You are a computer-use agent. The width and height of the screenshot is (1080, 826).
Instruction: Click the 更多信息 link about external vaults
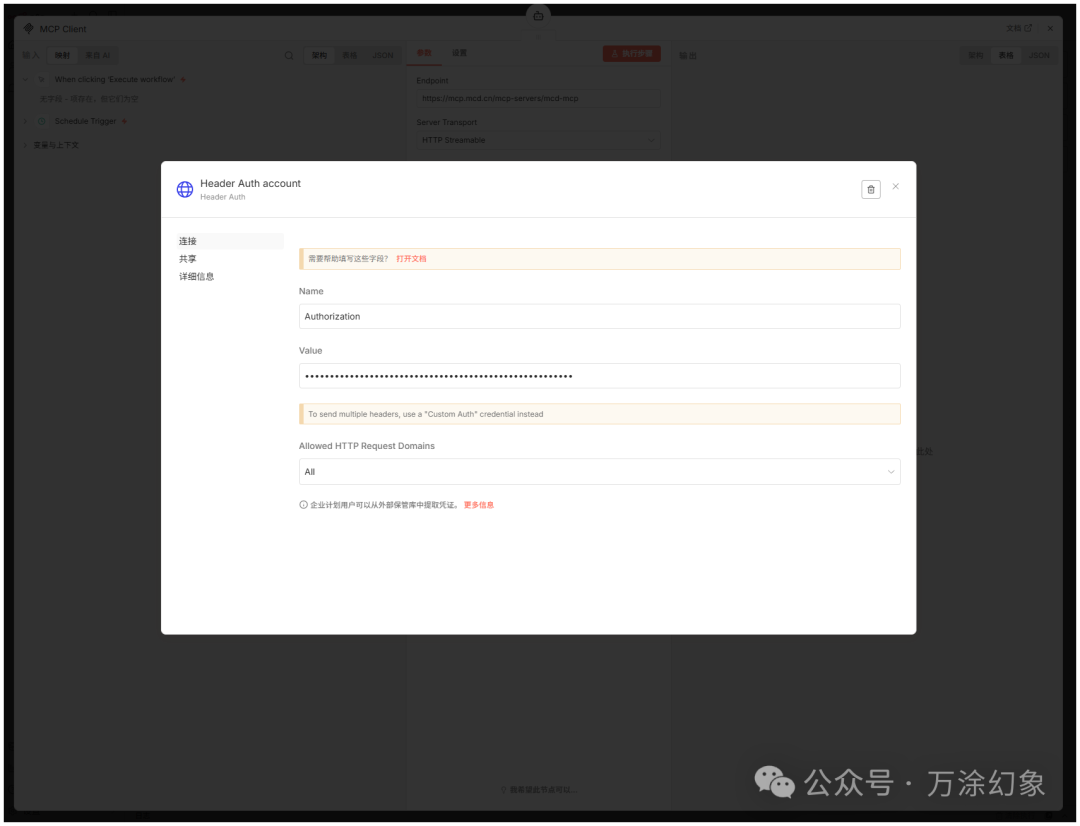(478, 504)
